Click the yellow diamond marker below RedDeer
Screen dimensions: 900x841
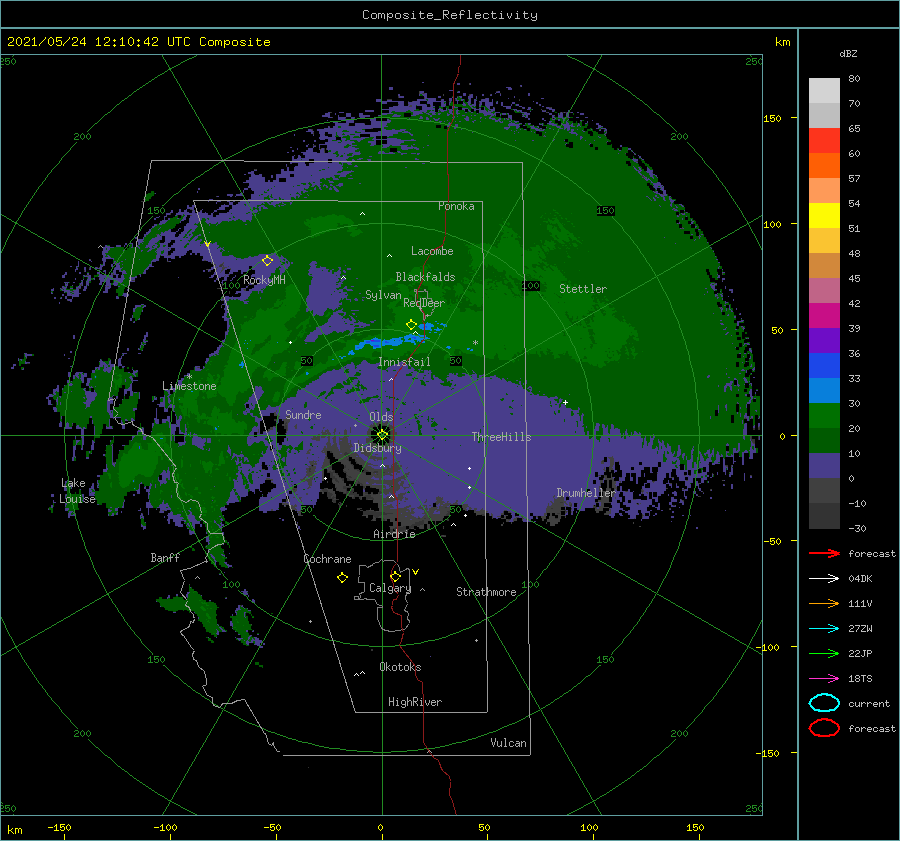click(x=411, y=325)
